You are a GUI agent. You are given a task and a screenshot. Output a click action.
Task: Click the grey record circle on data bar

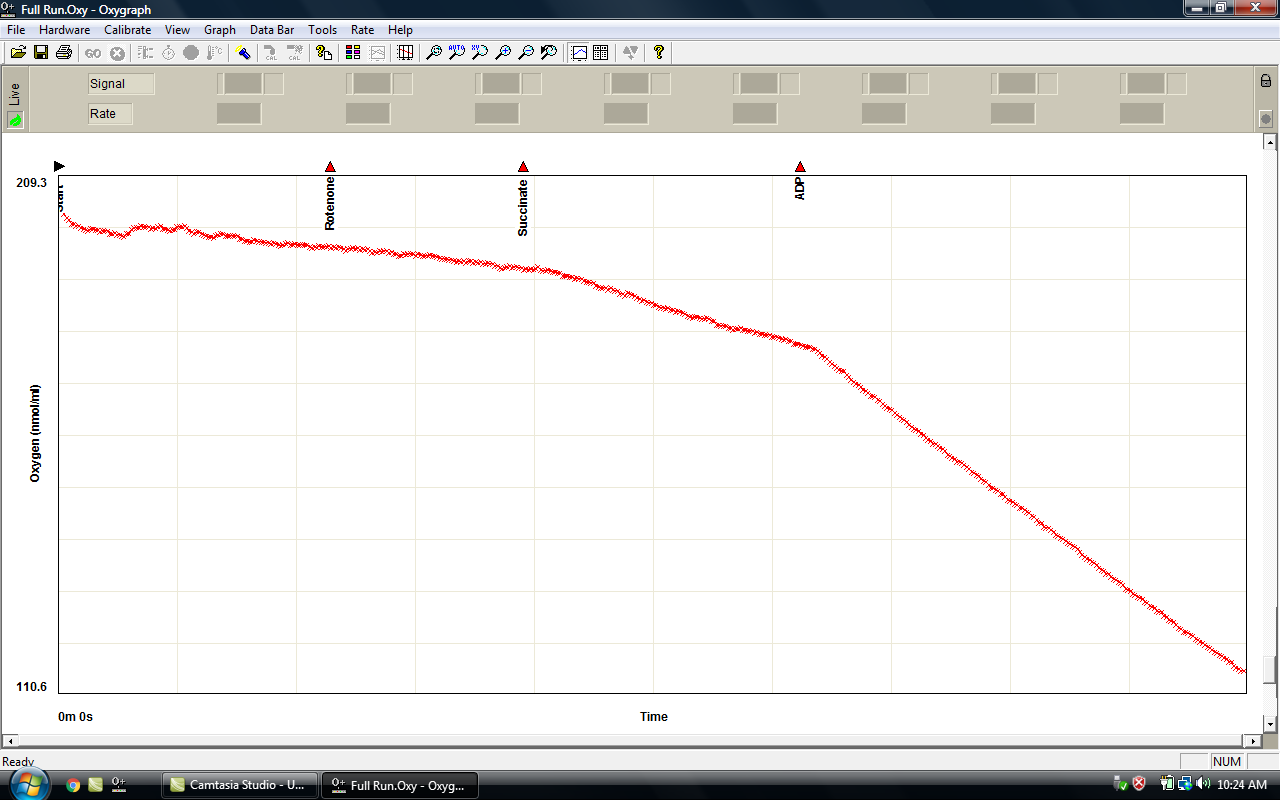[x=1265, y=119]
